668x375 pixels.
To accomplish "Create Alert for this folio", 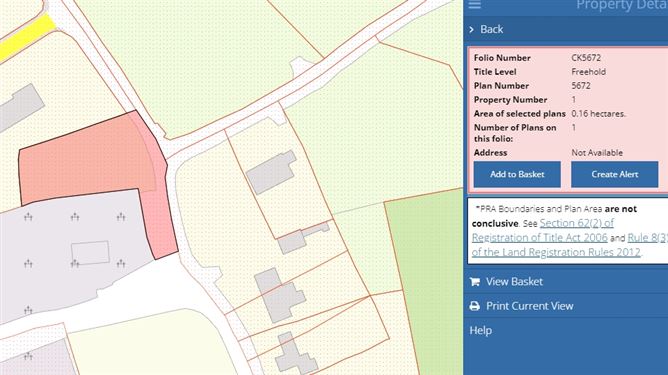I will pyautogui.click(x=614, y=174).
